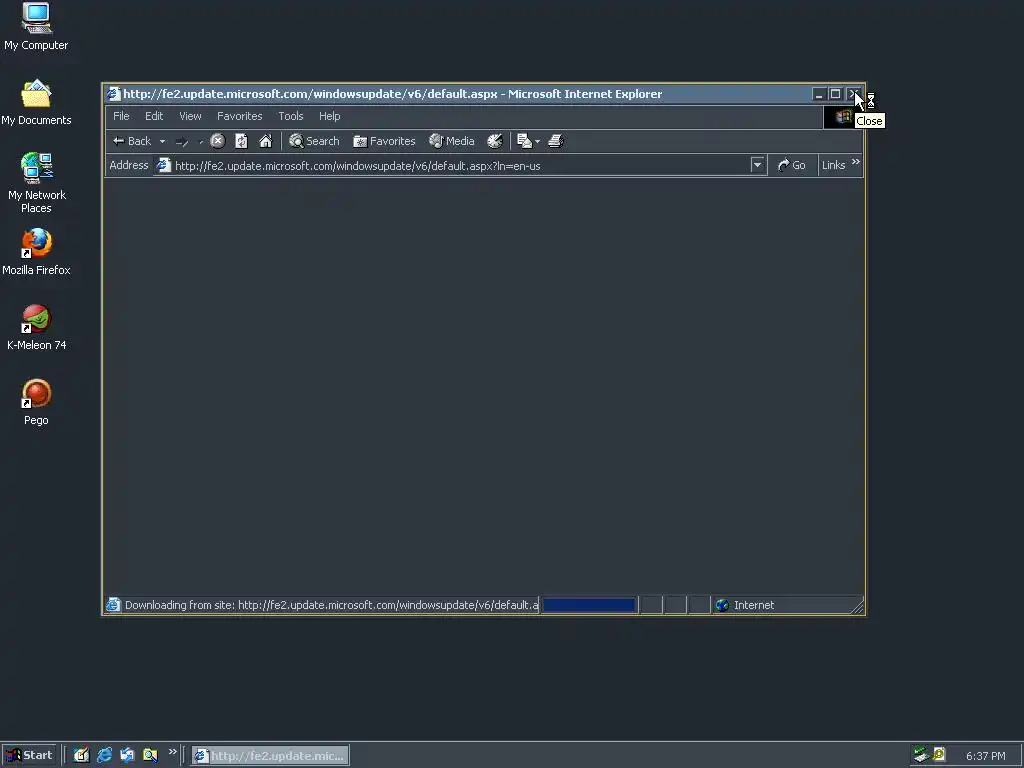This screenshot has height=768, width=1024.
Task: Expand Quick Launch overflow chevron
Action: [x=172, y=752]
